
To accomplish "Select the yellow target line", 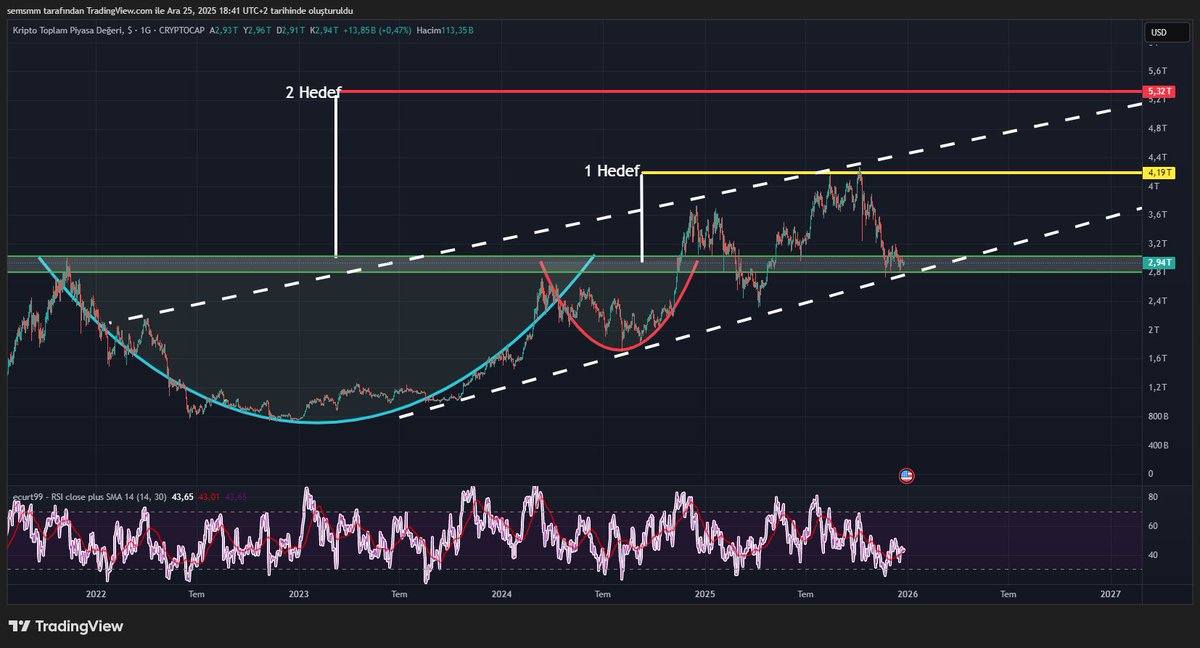I will (900, 173).
